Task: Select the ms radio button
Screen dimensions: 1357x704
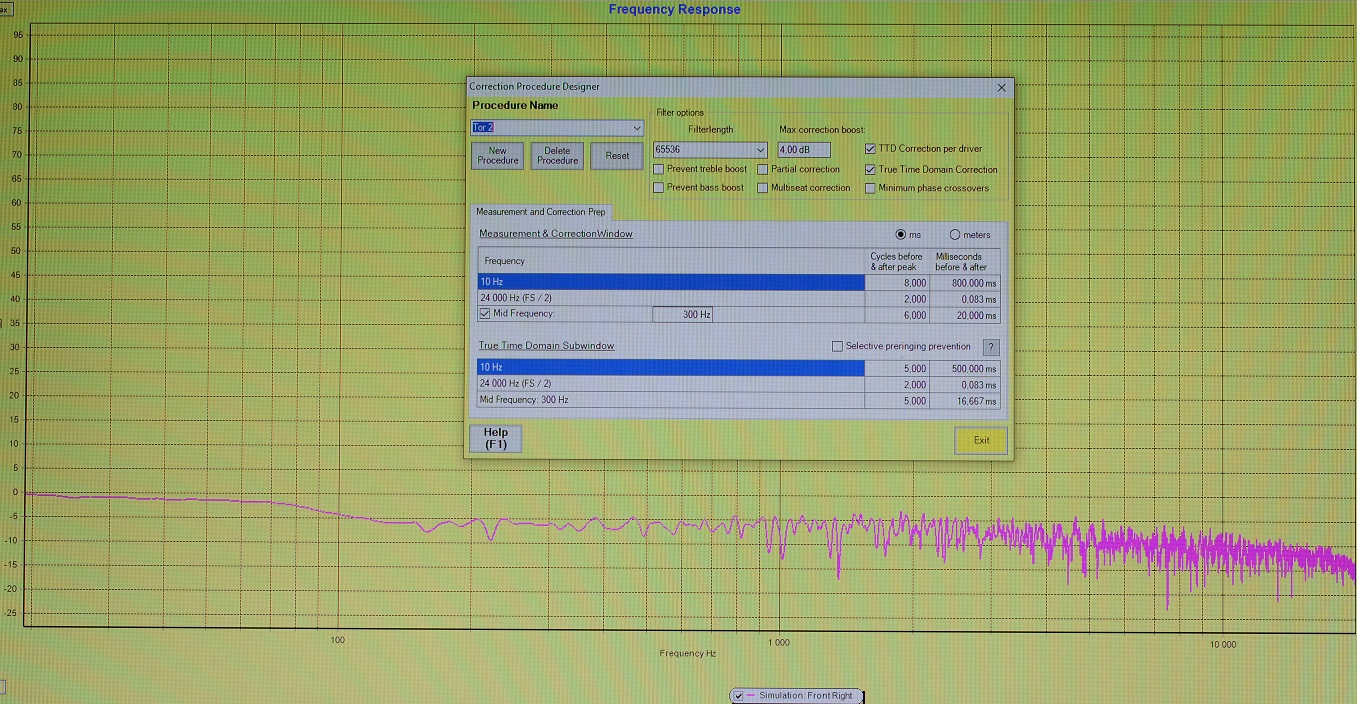Action: click(x=901, y=235)
